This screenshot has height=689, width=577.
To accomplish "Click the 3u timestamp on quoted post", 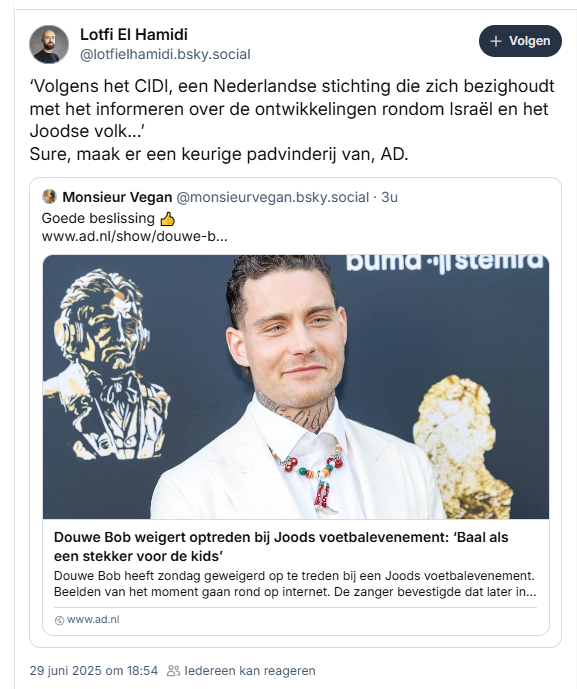I will [389, 197].
